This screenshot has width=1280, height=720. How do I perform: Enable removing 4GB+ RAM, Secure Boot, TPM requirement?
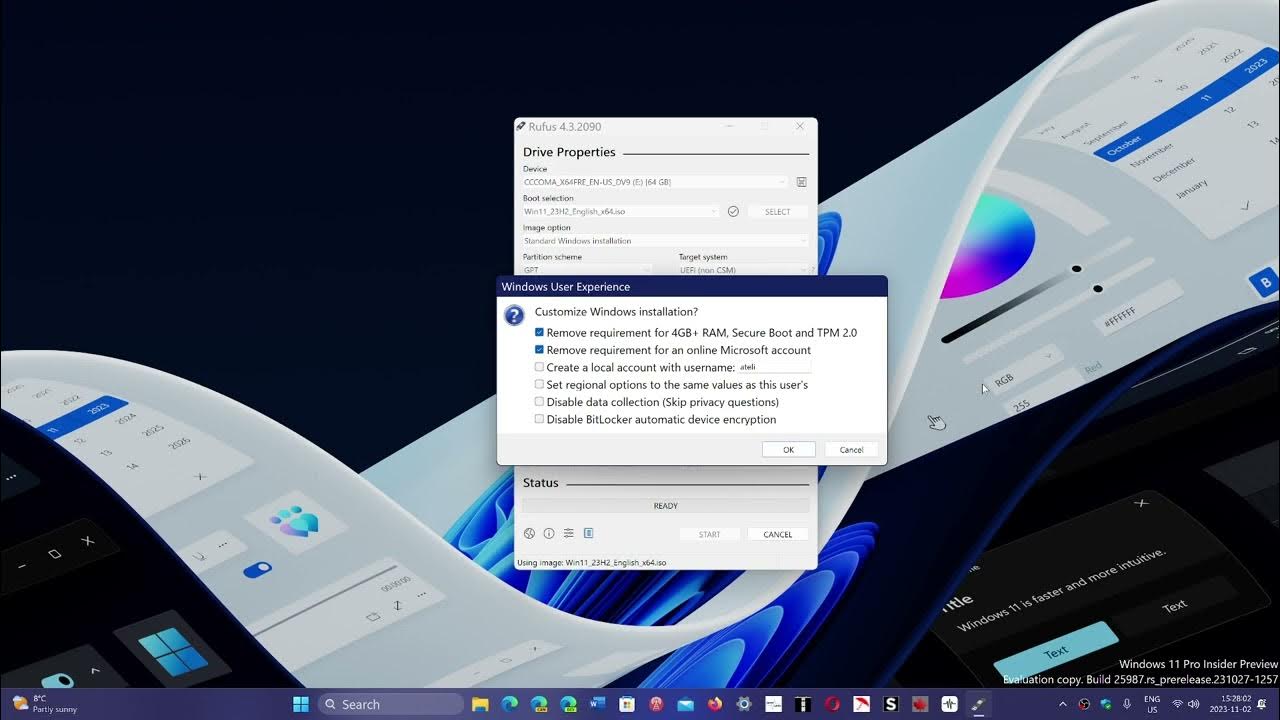click(540, 333)
